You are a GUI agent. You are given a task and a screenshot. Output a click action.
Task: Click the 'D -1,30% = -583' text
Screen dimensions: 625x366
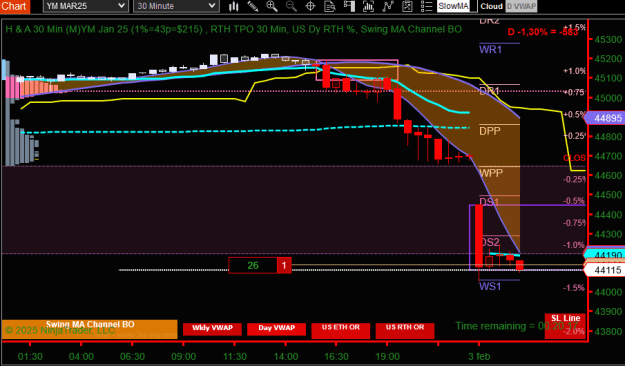pos(542,32)
